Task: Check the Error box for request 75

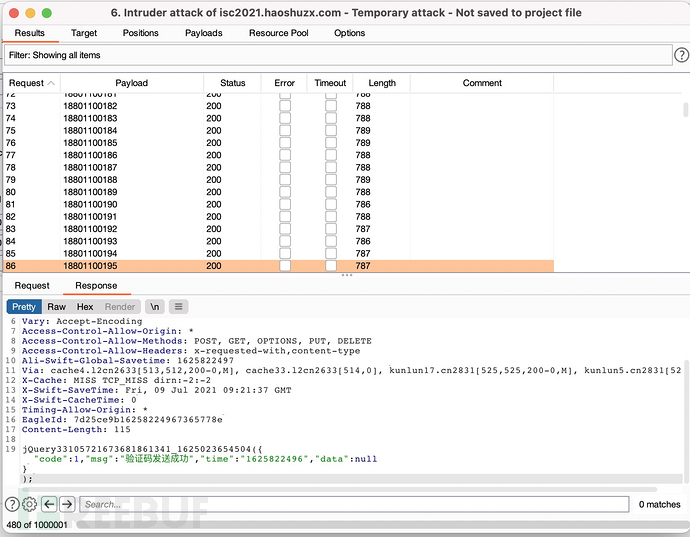Action: pos(285,130)
